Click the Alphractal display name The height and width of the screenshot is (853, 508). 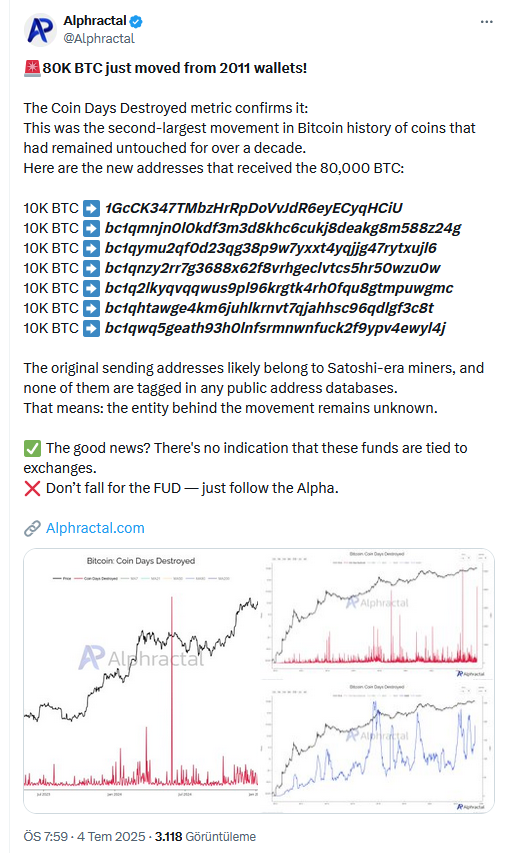95,21
